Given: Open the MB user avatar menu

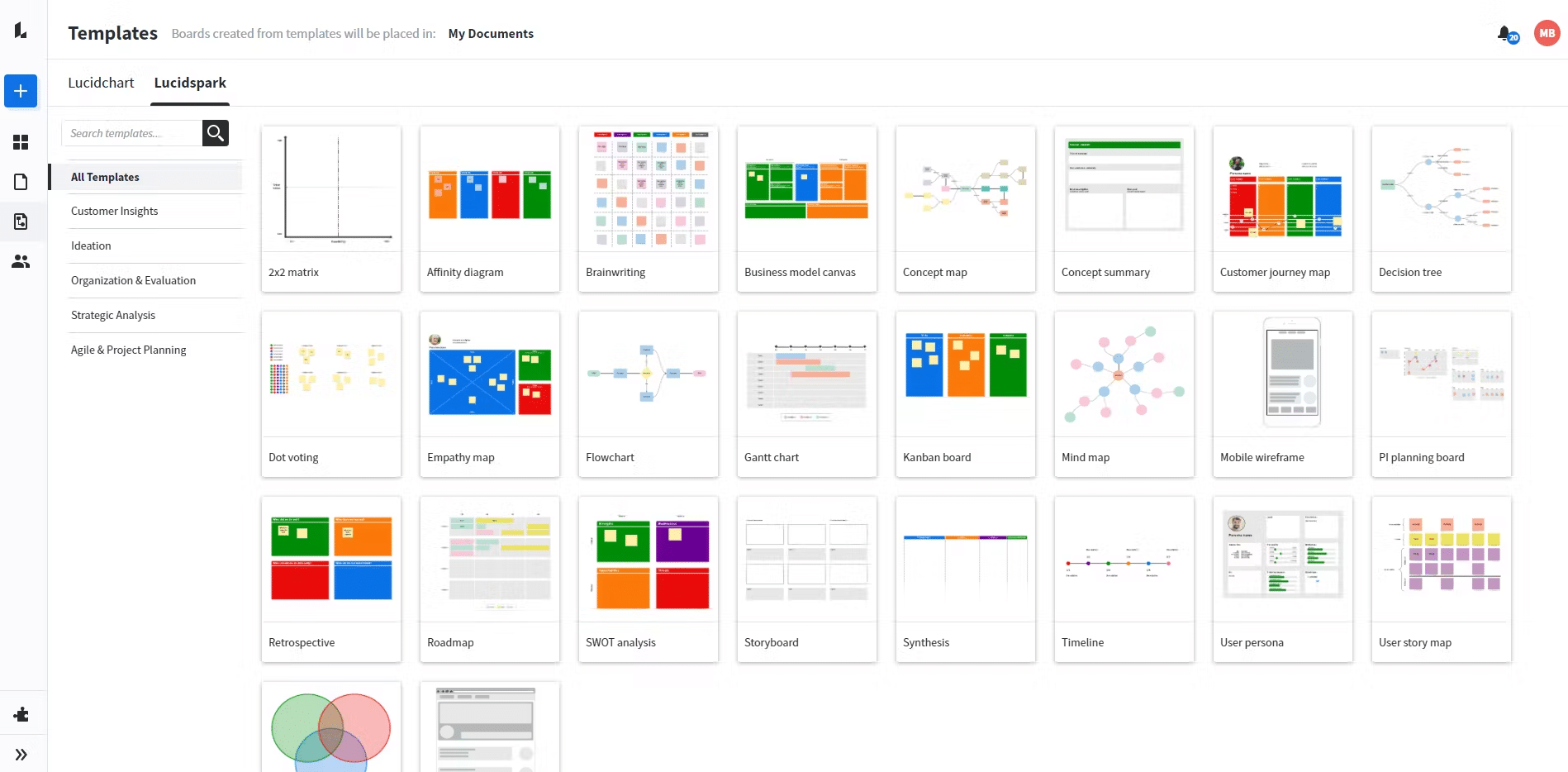Looking at the screenshot, I should (1547, 33).
